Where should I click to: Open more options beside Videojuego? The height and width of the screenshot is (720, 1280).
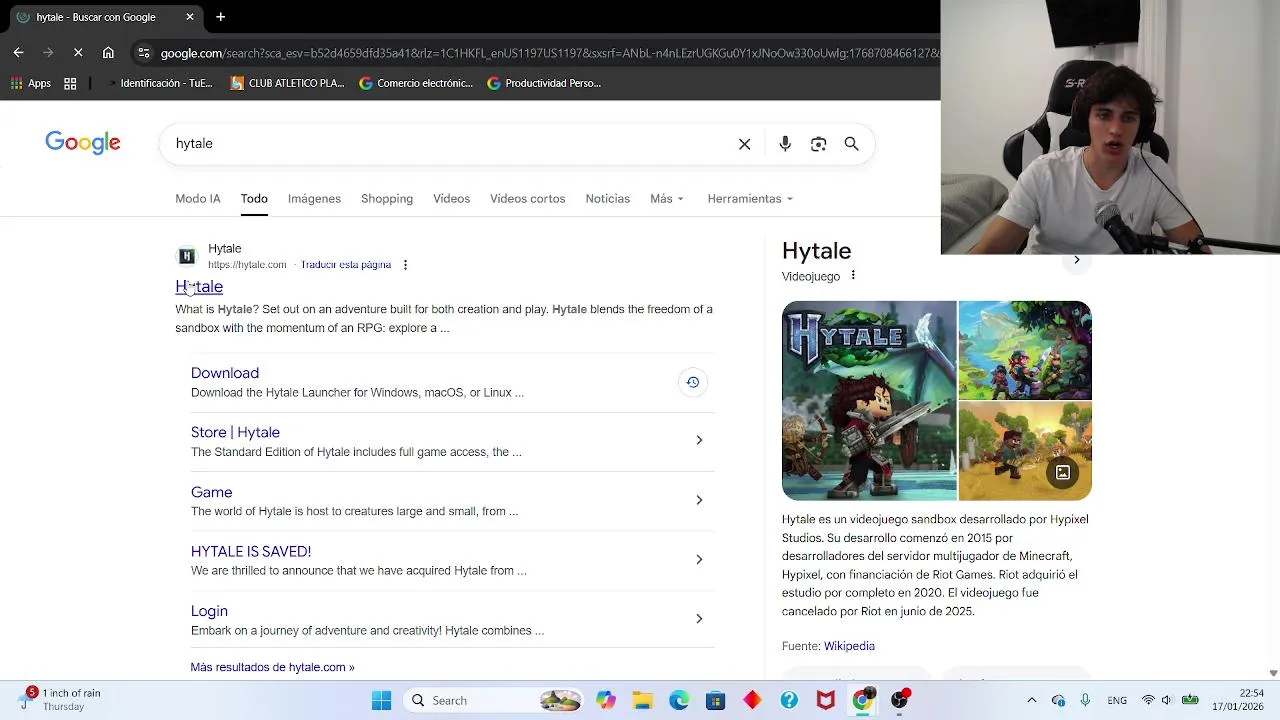click(x=853, y=276)
